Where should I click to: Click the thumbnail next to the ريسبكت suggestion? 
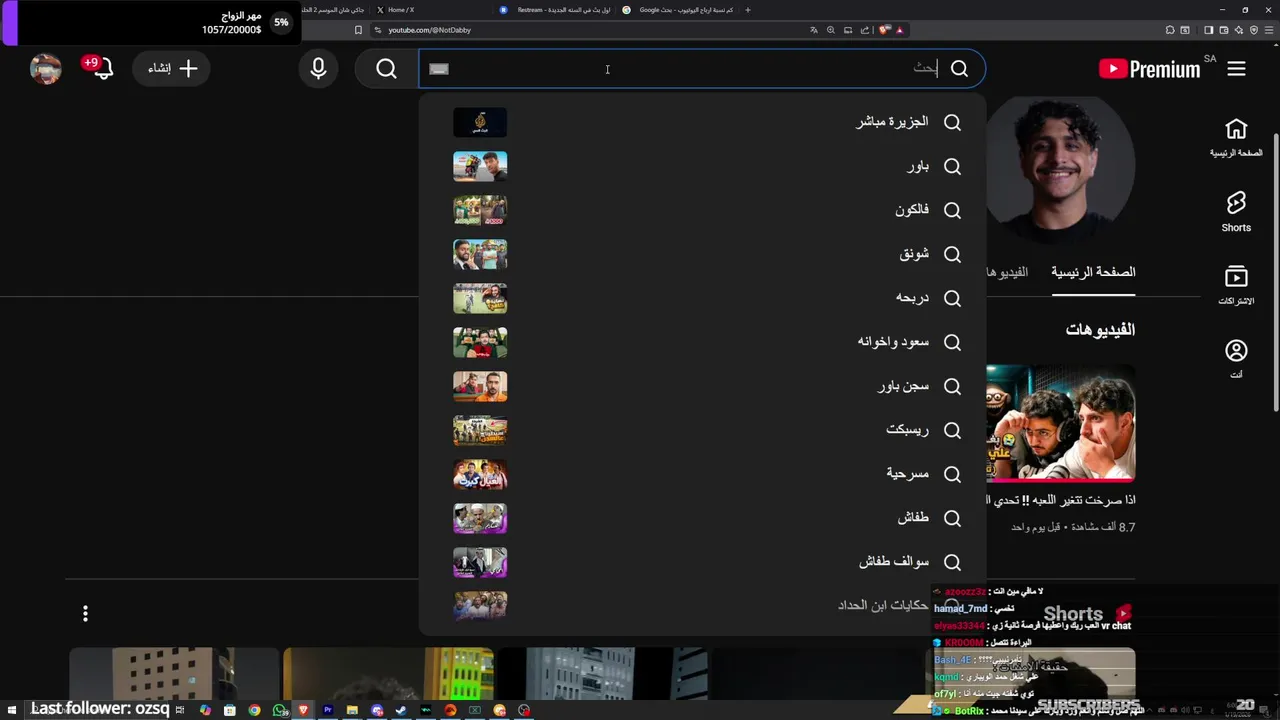tap(480, 430)
